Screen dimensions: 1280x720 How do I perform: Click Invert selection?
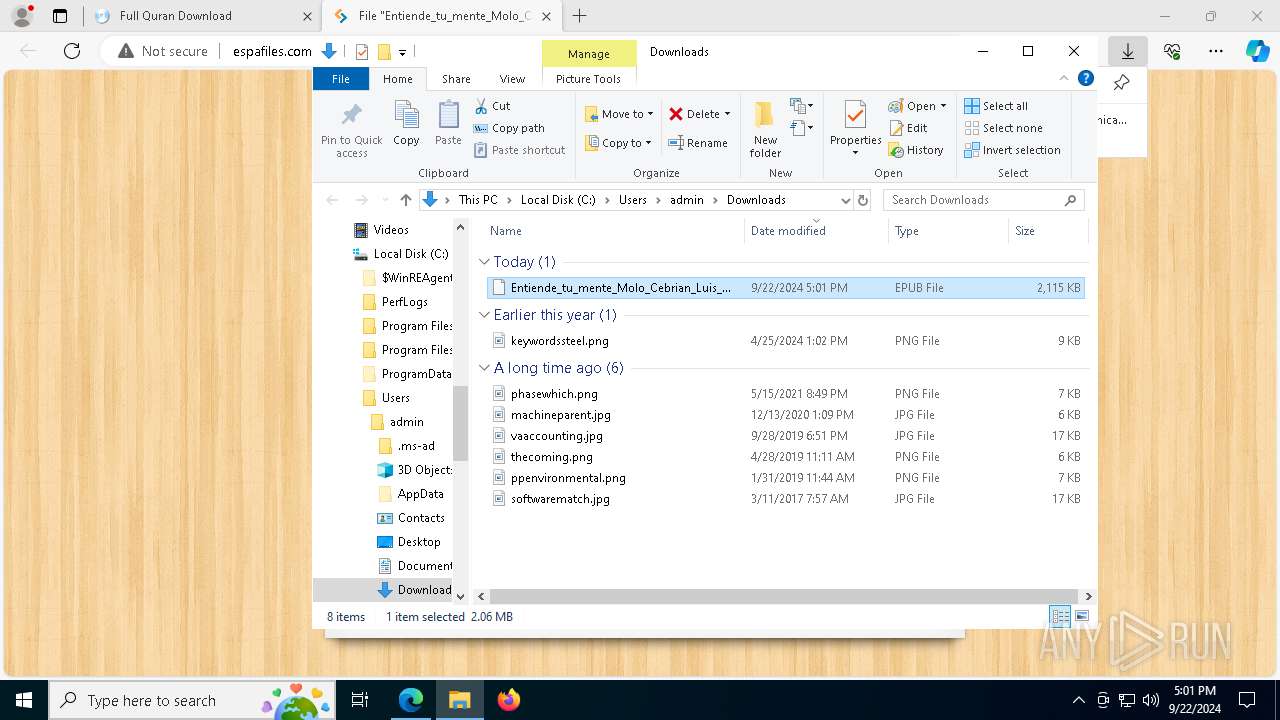click(x=1012, y=150)
